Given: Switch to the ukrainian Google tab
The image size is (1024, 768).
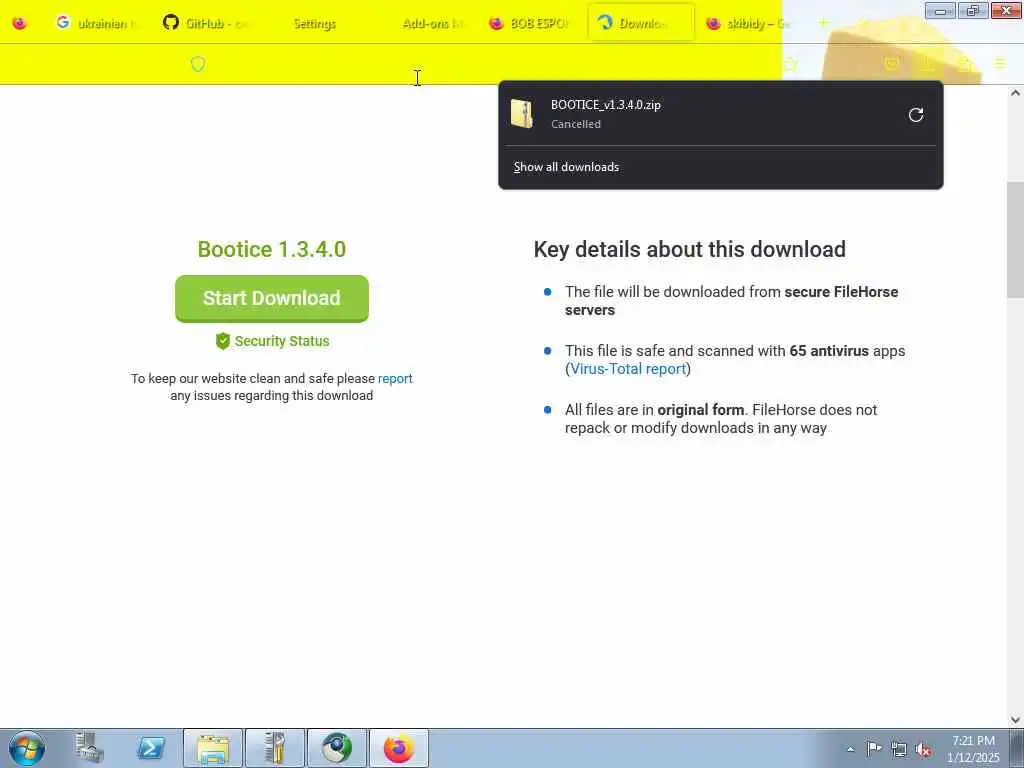Looking at the screenshot, I should tap(98, 23).
